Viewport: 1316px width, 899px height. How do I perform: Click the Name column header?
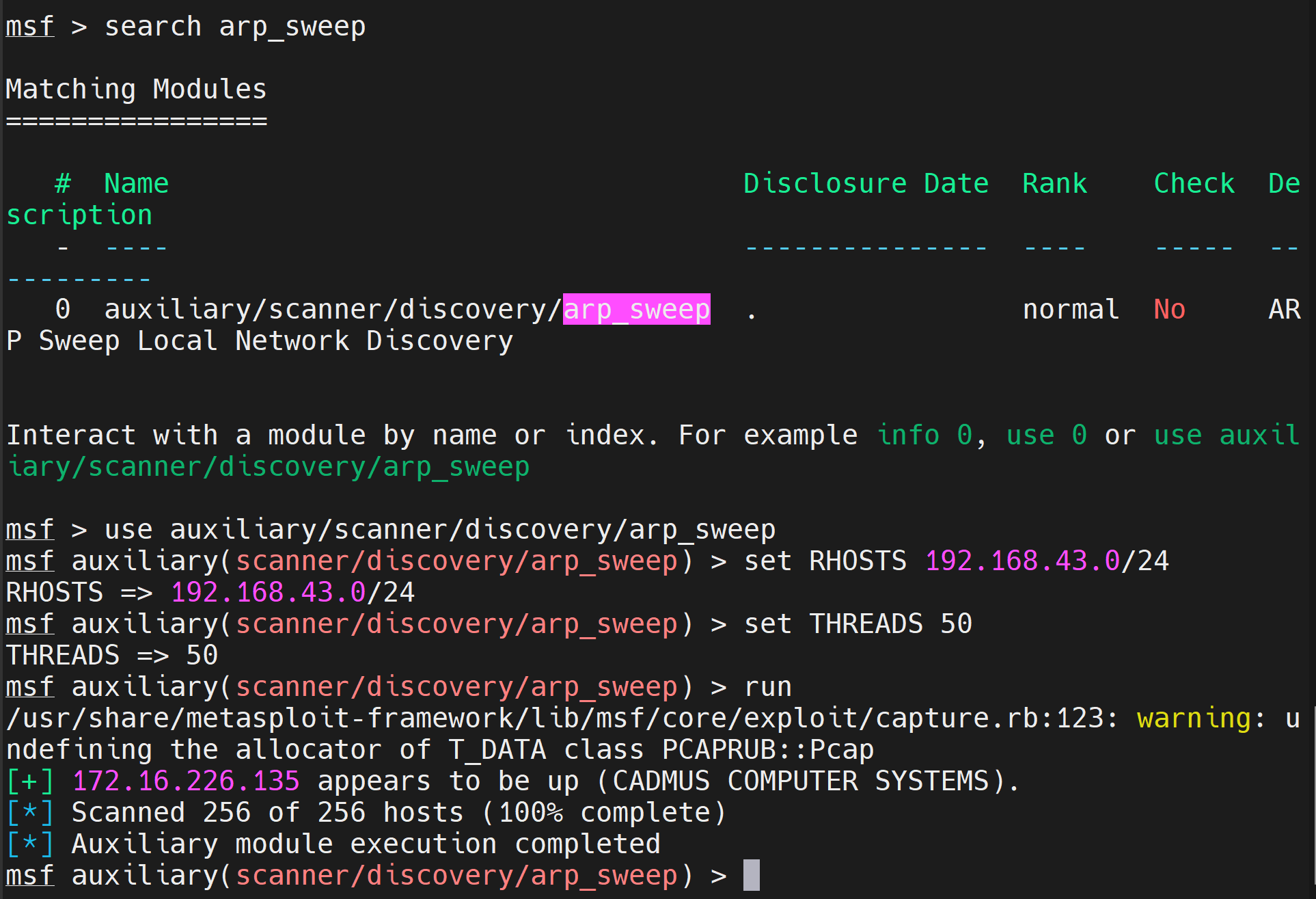pyautogui.click(x=136, y=183)
